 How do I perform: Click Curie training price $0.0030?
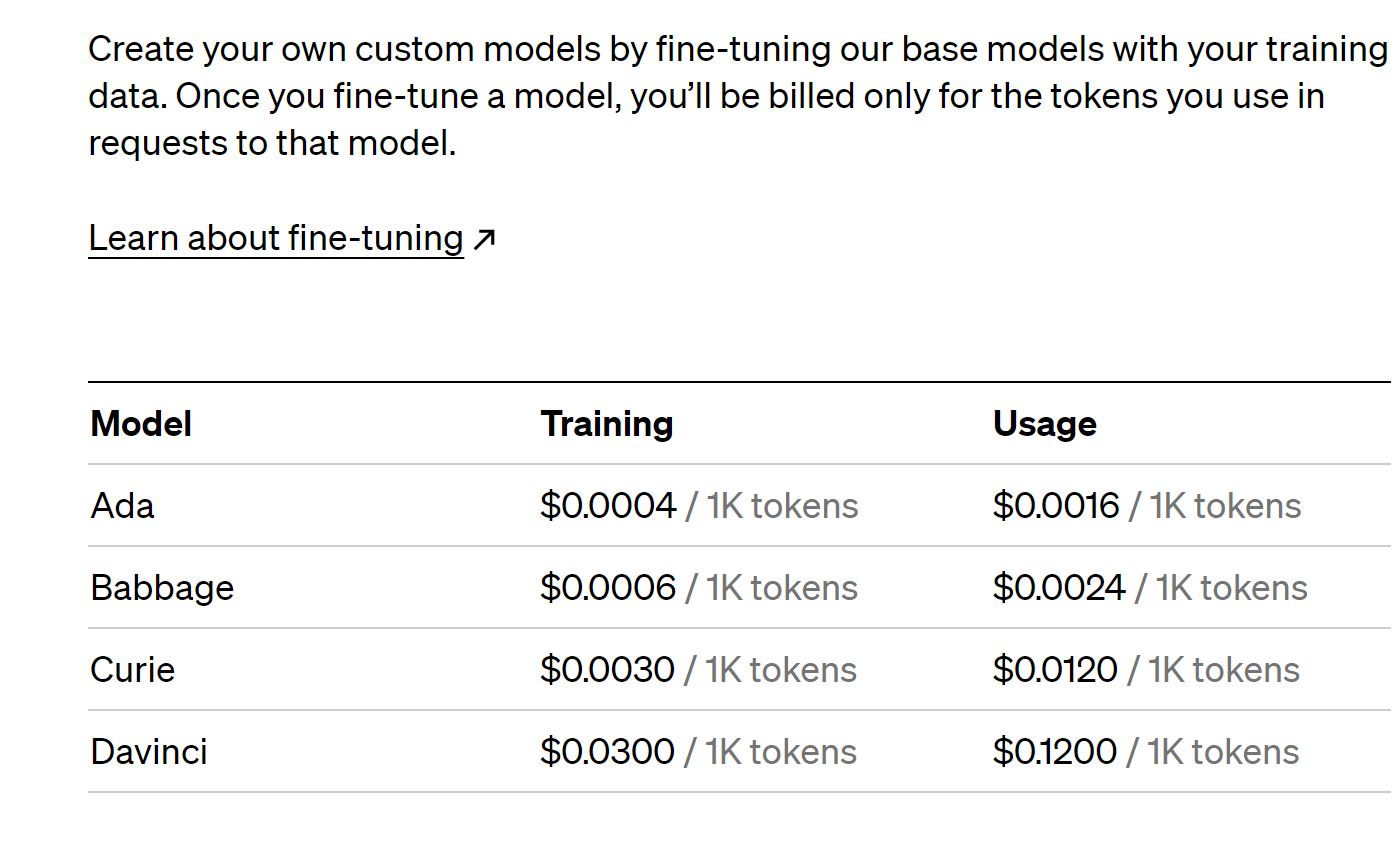tap(607, 670)
